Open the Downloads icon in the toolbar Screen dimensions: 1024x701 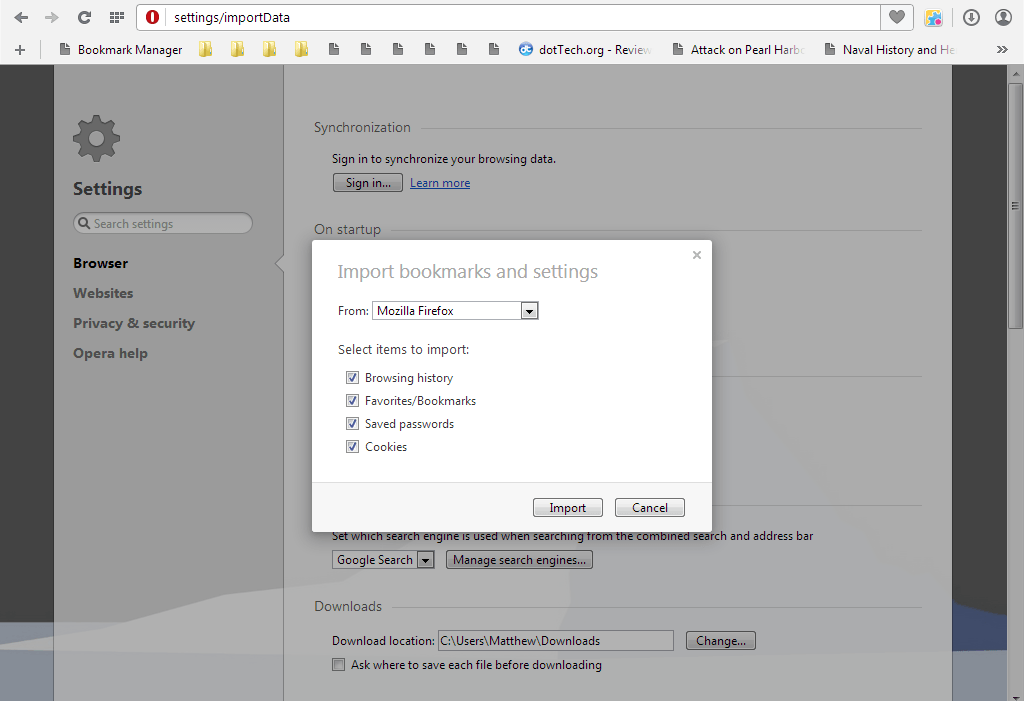969,17
